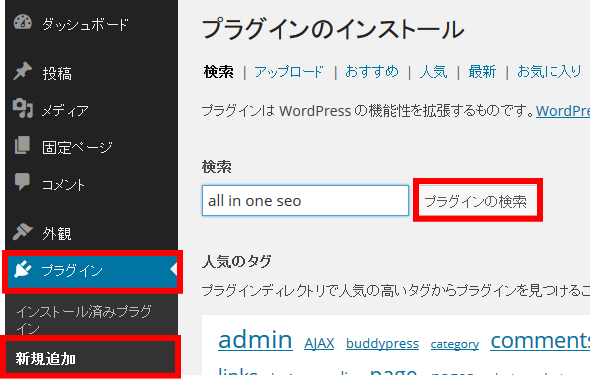Focus the plugin search input field
Image resolution: width=590 pixels, height=379 pixels.
click(x=305, y=201)
